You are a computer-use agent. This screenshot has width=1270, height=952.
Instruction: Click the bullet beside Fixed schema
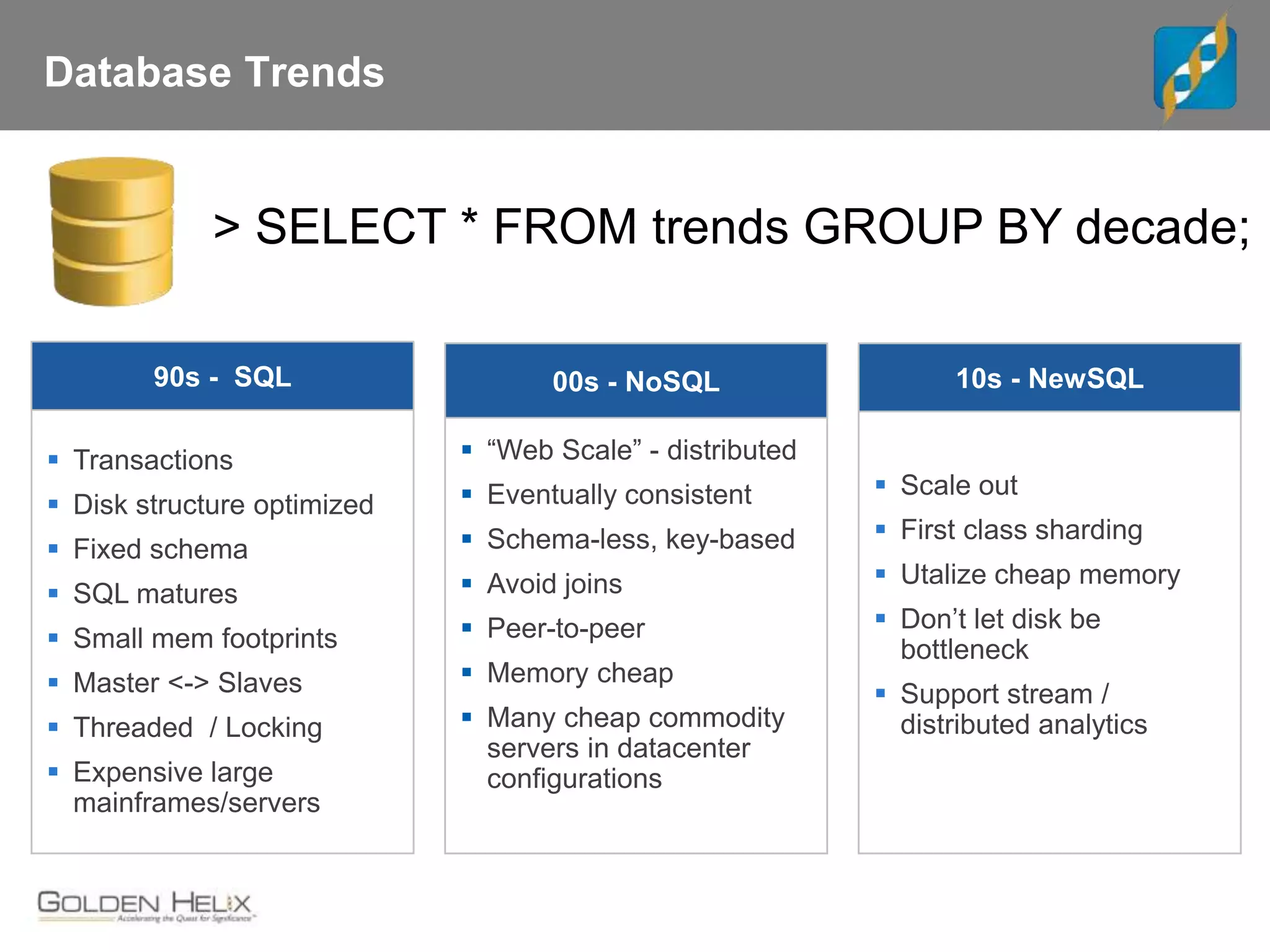(53, 549)
